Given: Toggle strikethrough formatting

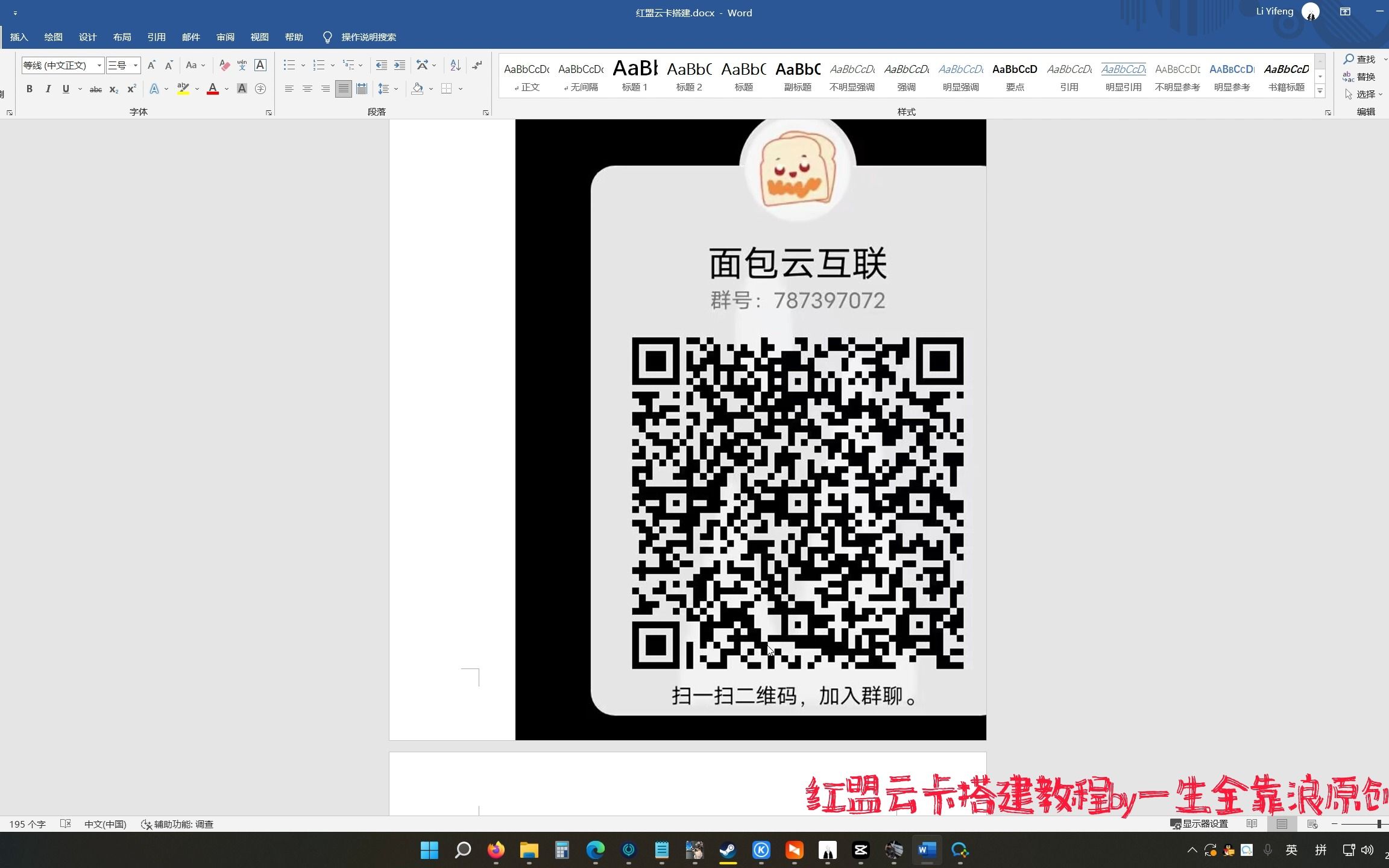Looking at the screenshot, I should coord(95,89).
